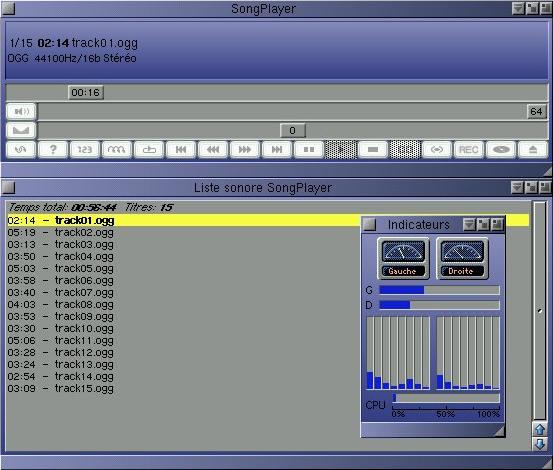Close the SongPlayer main window
The width and height of the screenshot is (553, 470).
click(x=8, y=8)
